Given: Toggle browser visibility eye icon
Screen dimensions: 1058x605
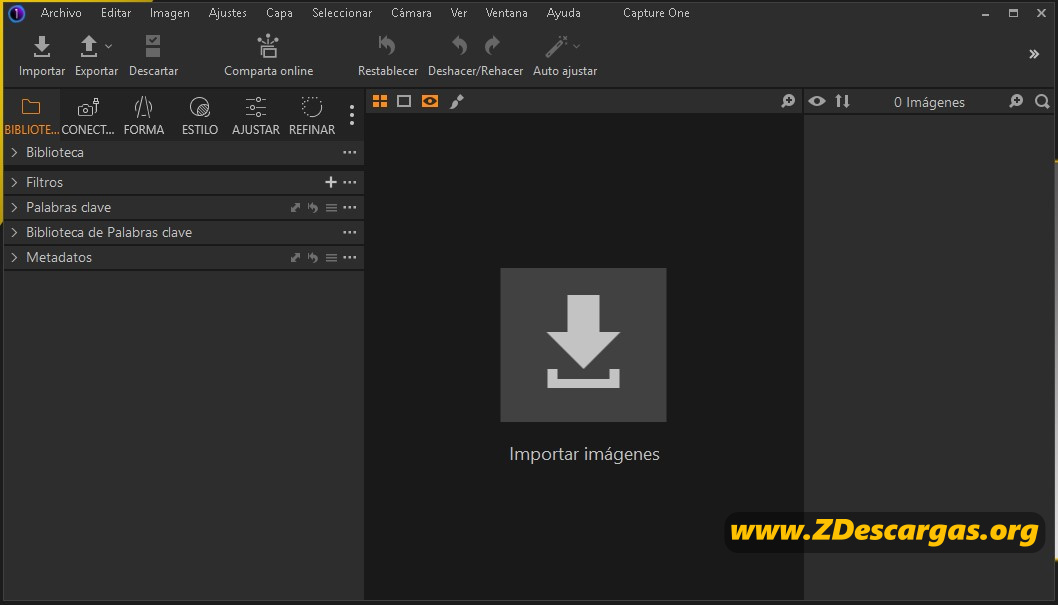Looking at the screenshot, I should coord(816,101).
